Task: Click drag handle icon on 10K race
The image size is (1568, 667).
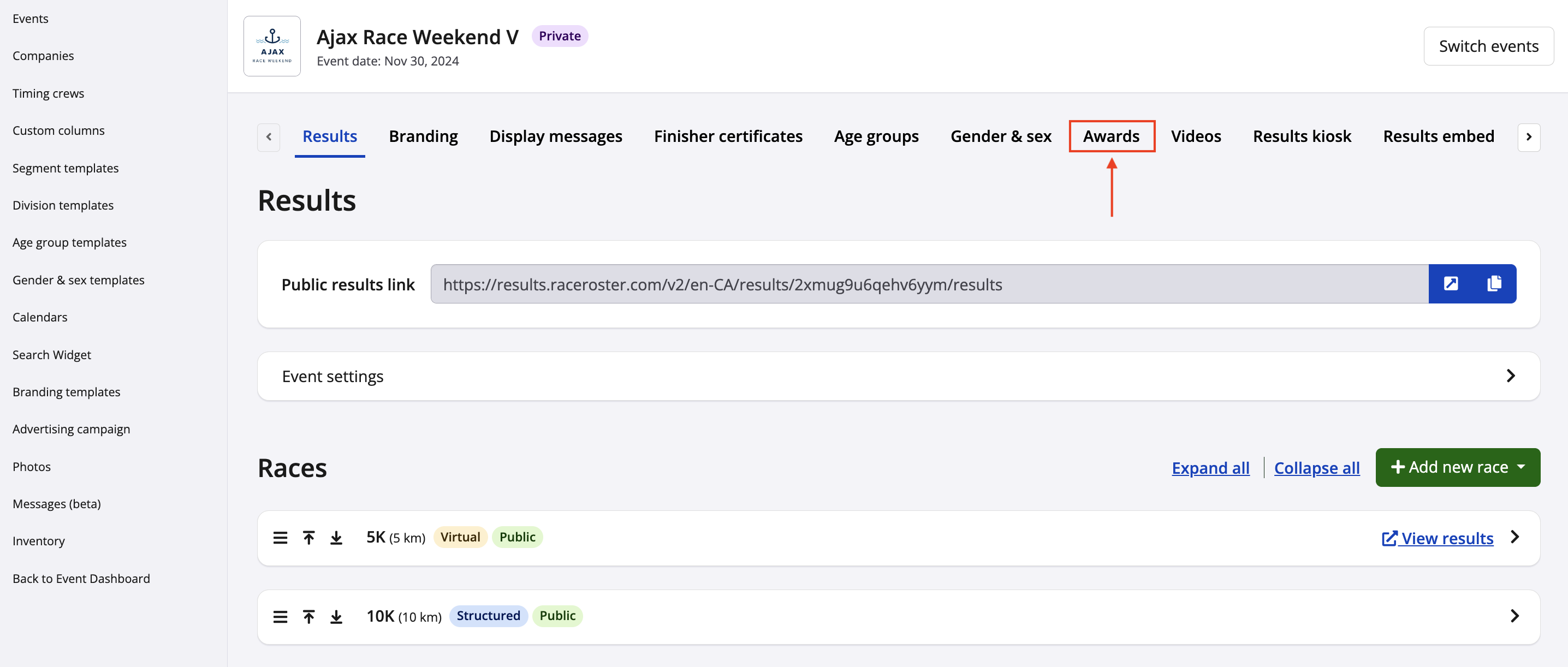Action: pyautogui.click(x=280, y=616)
